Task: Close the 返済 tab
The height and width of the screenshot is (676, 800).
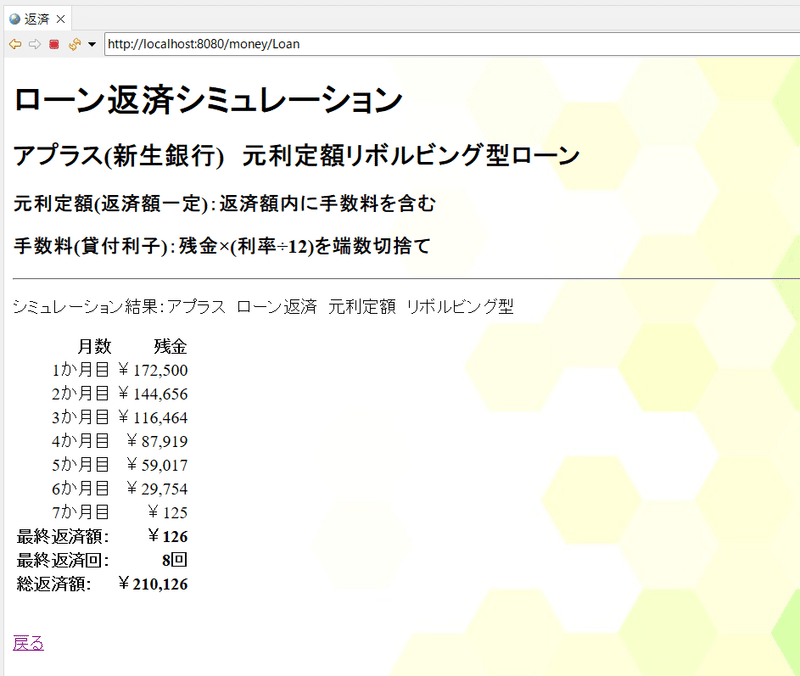Action: (x=61, y=19)
